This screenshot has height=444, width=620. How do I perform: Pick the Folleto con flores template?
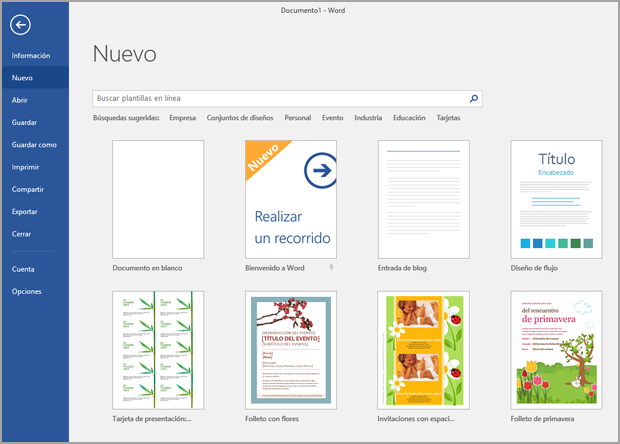tap(291, 350)
